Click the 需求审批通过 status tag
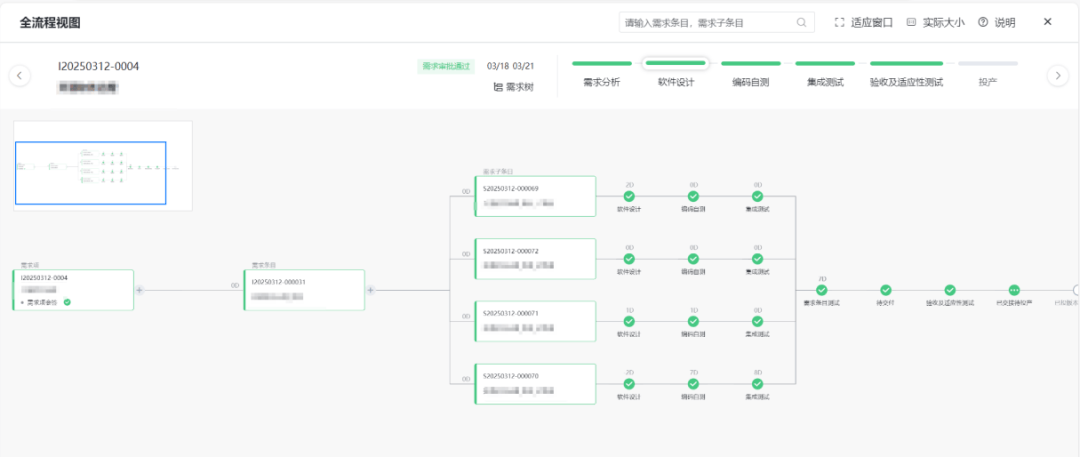The image size is (1080, 457). (x=446, y=66)
